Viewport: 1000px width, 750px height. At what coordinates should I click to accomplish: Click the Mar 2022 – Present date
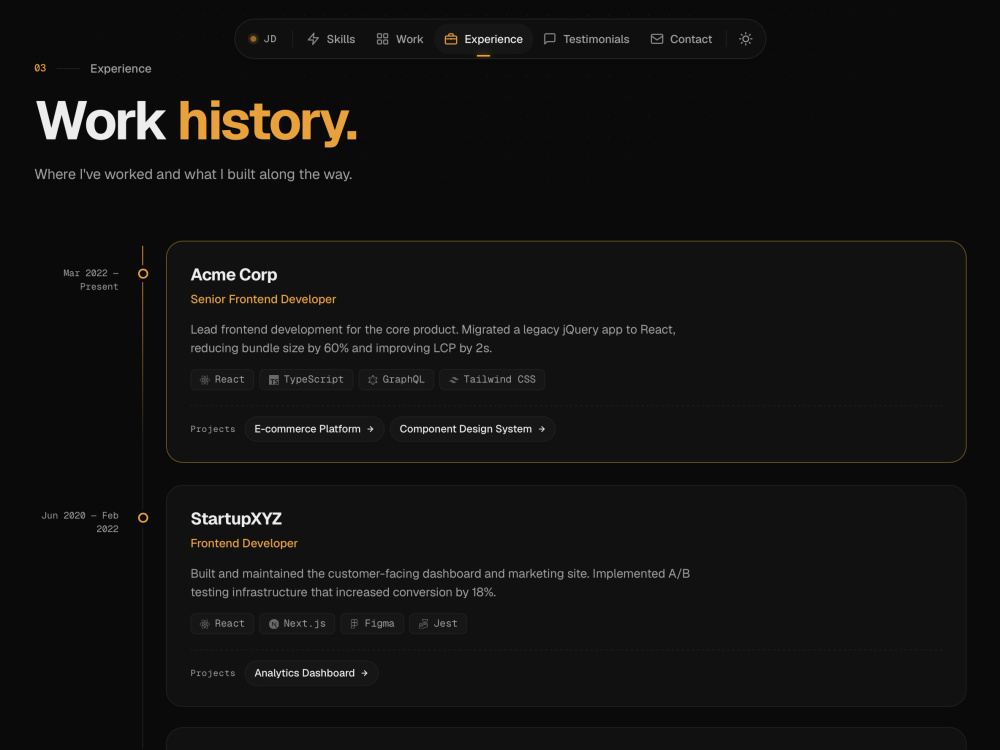click(91, 280)
